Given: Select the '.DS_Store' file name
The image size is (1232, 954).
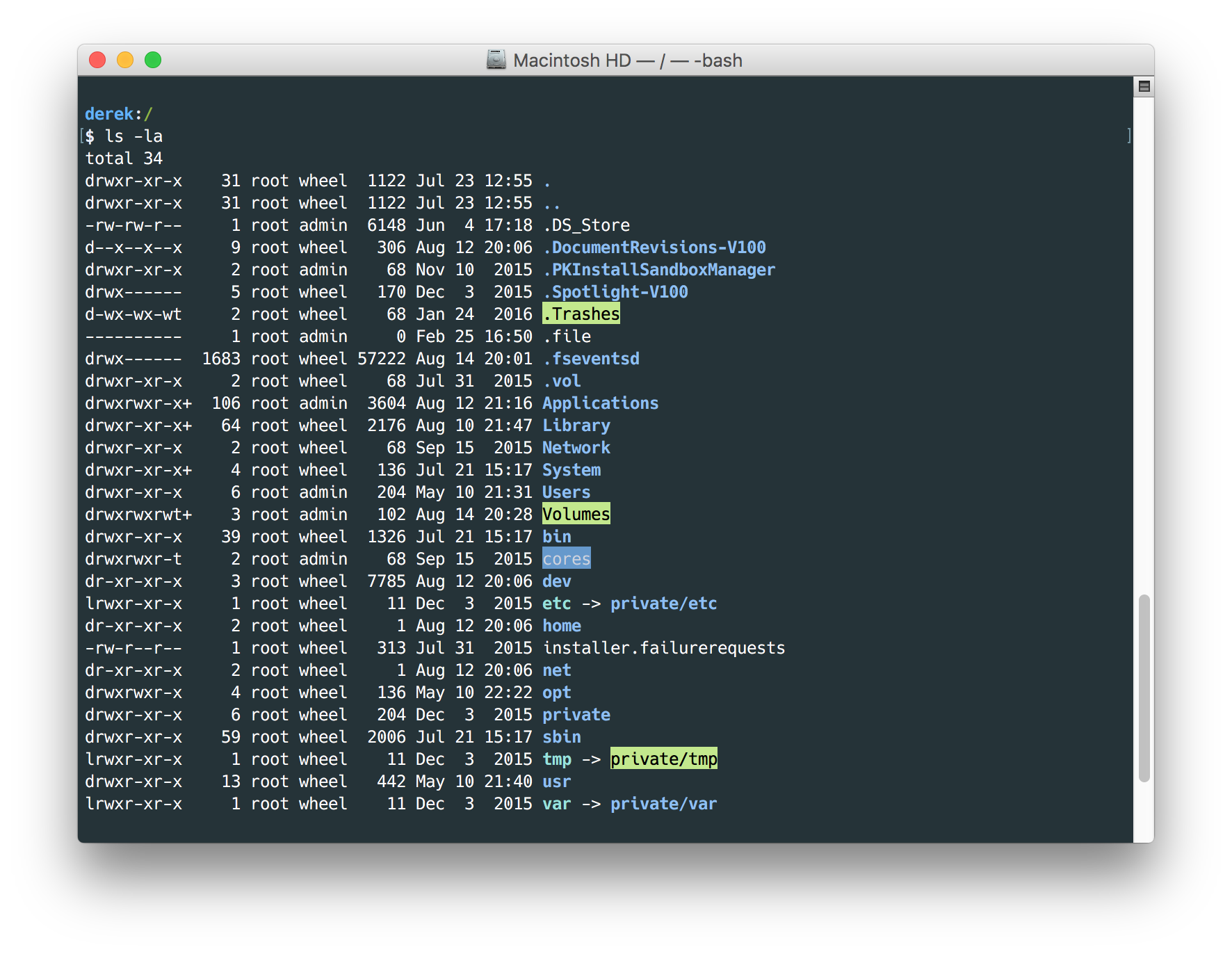Looking at the screenshot, I should click(x=586, y=225).
